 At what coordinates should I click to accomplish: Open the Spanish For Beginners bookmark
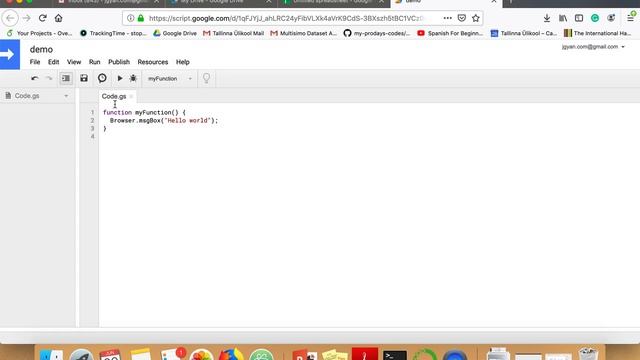[450, 33]
